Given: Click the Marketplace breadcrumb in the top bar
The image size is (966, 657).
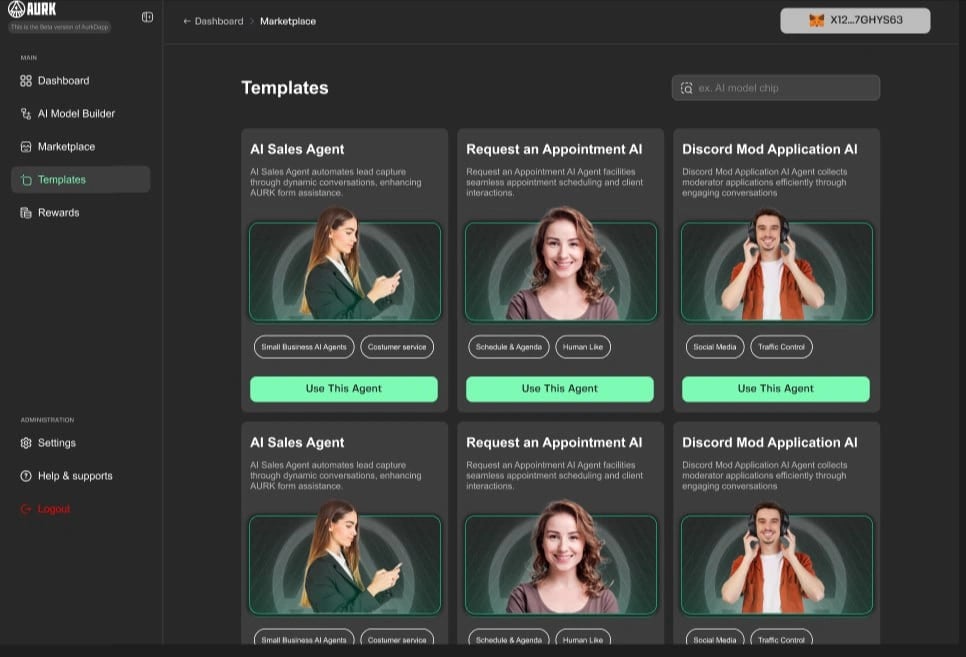Looking at the screenshot, I should point(288,21).
